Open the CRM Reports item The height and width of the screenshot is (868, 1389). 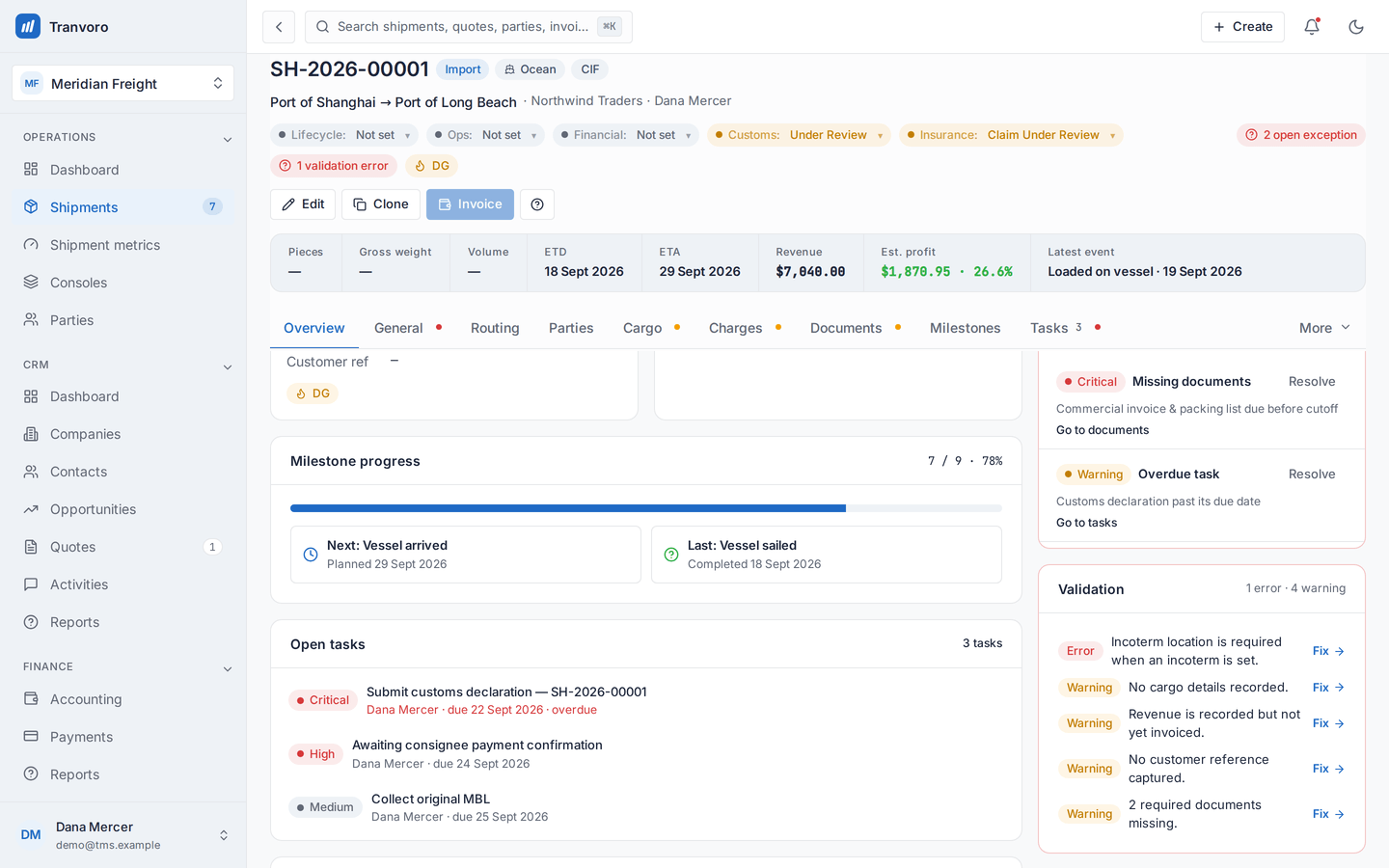(x=123, y=622)
